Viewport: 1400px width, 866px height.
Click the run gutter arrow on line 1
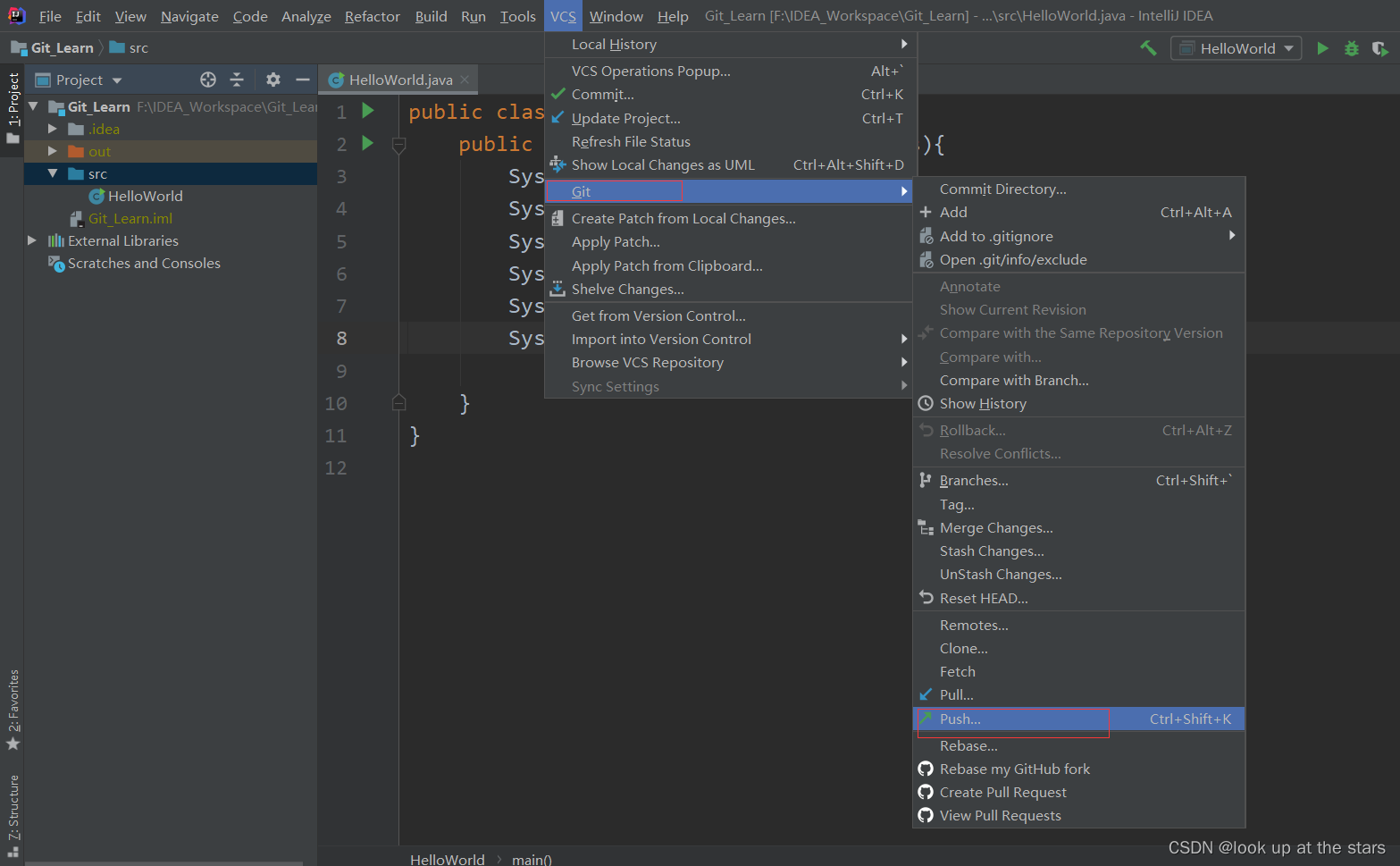point(368,111)
